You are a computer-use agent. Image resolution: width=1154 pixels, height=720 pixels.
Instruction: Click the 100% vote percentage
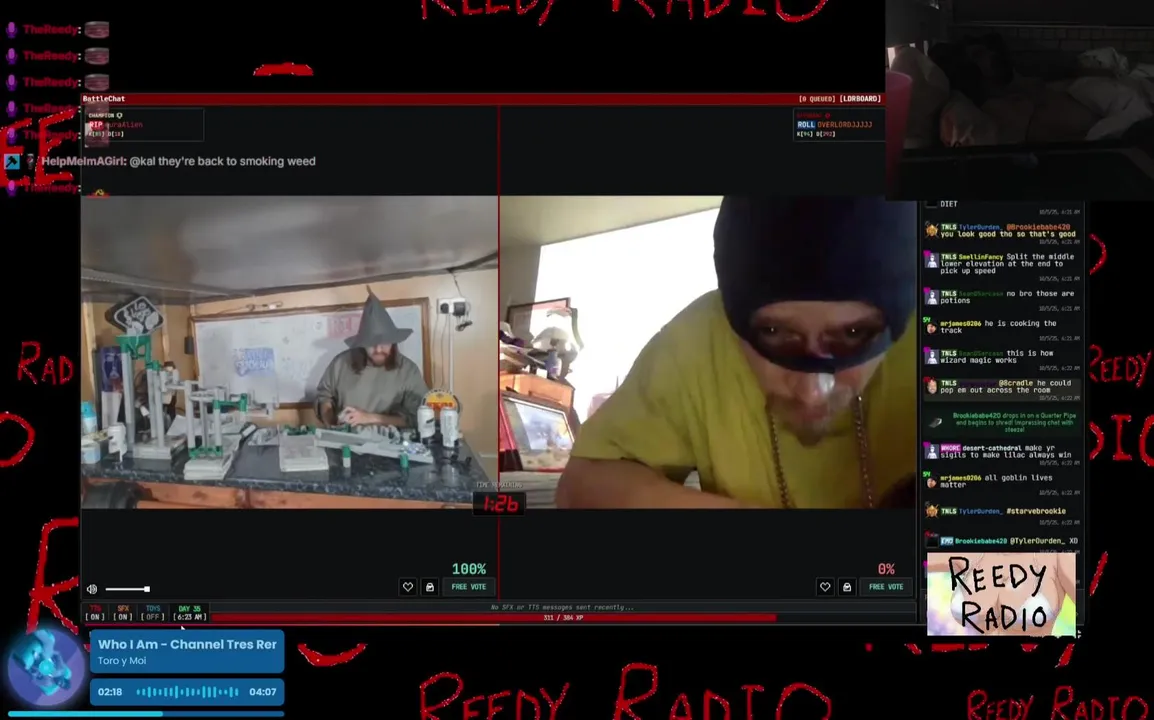click(x=469, y=569)
